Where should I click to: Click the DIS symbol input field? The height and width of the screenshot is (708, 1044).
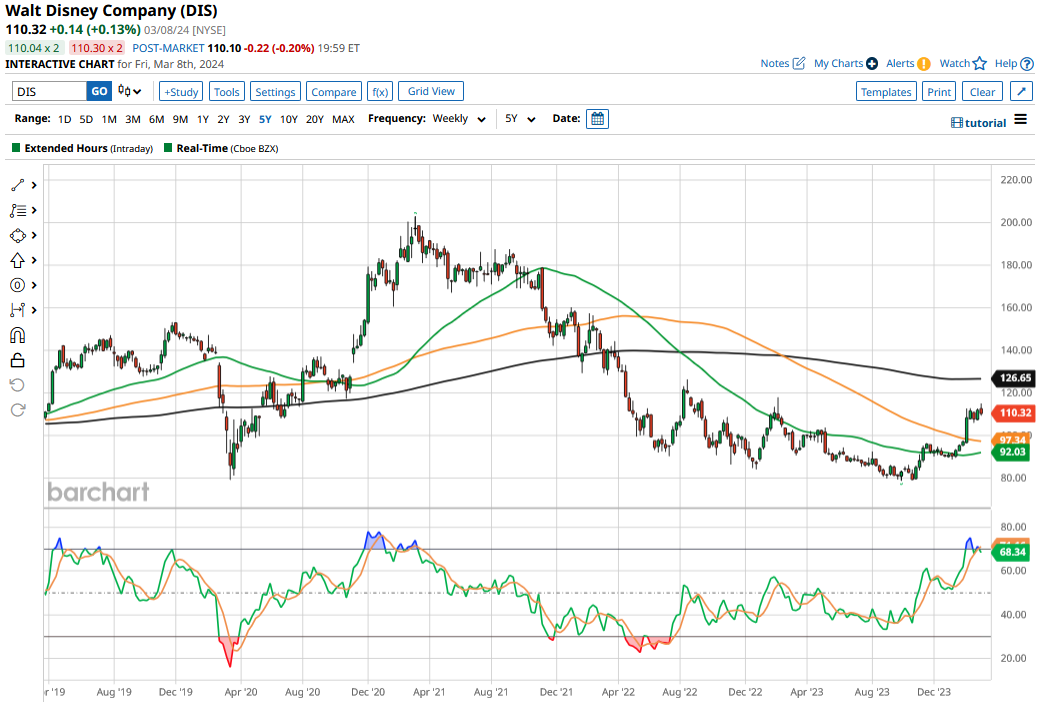(48, 91)
